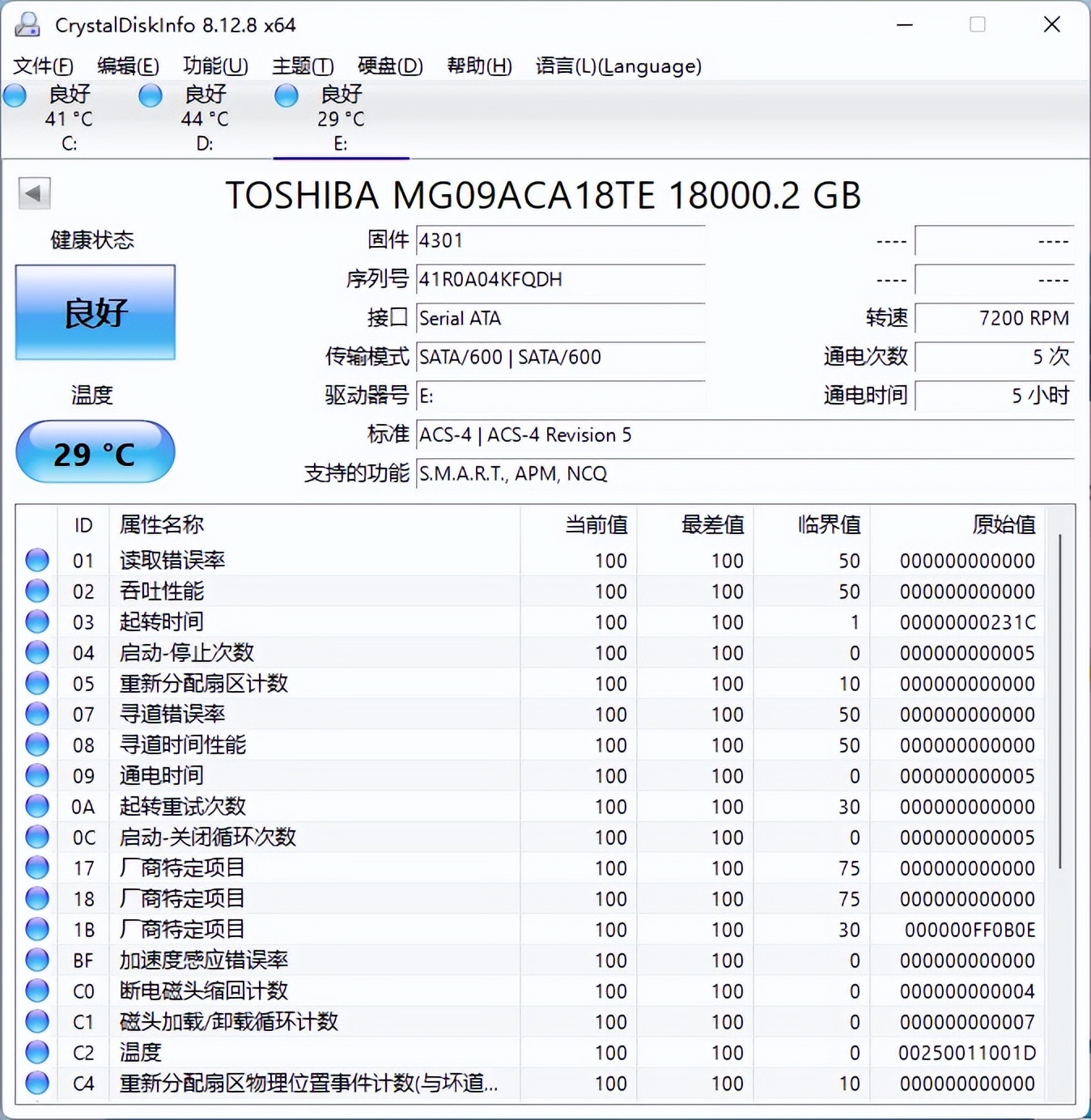Click the standard field ACS-4 Revision 5

coord(745,435)
